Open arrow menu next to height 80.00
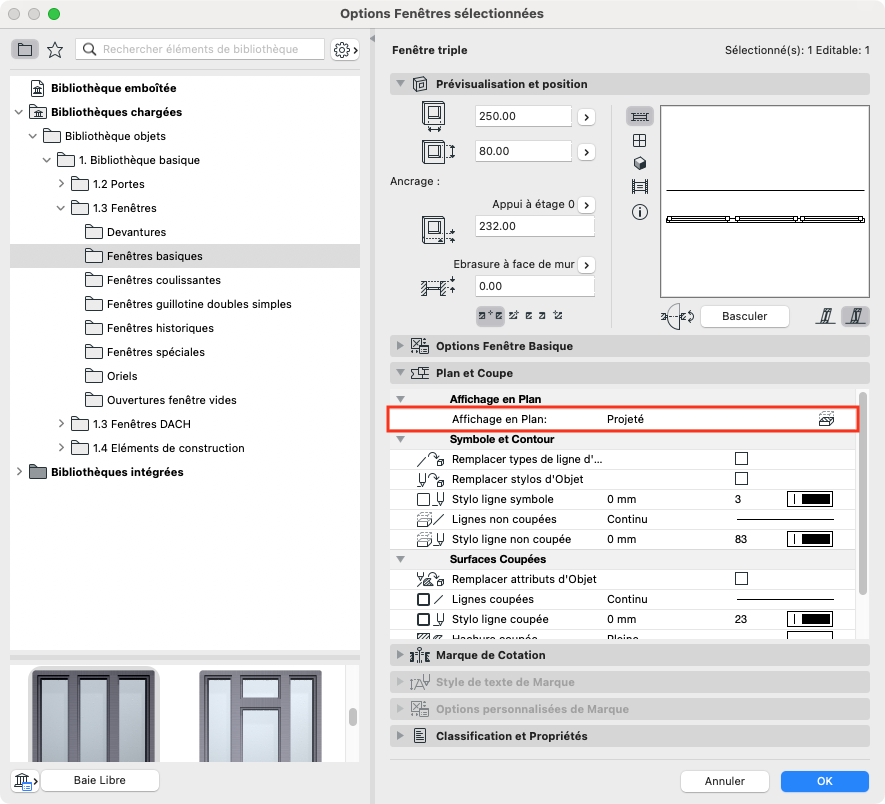This screenshot has width=885, height=804. pyautogui.click(x=587, y=152)
